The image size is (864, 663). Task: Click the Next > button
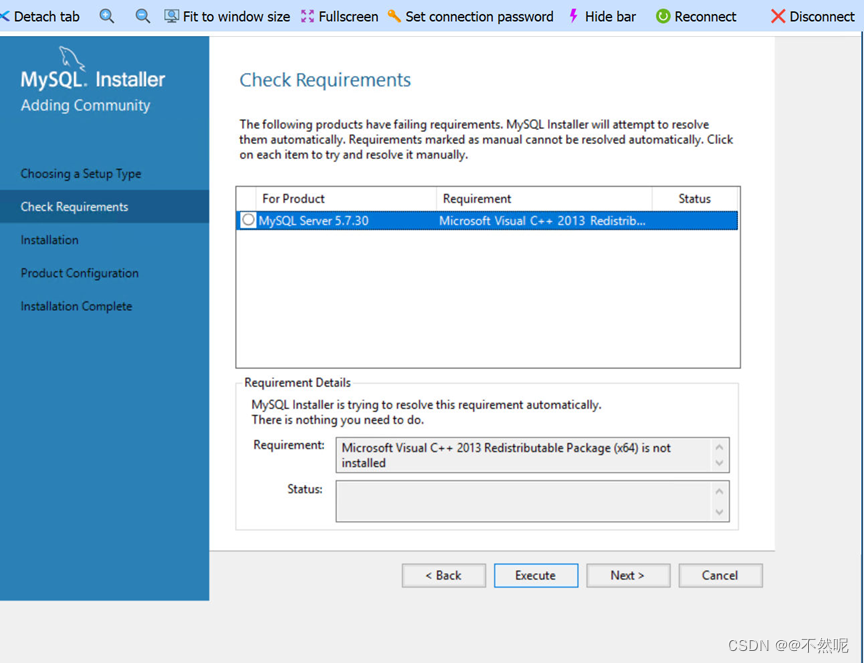point(628,575)
